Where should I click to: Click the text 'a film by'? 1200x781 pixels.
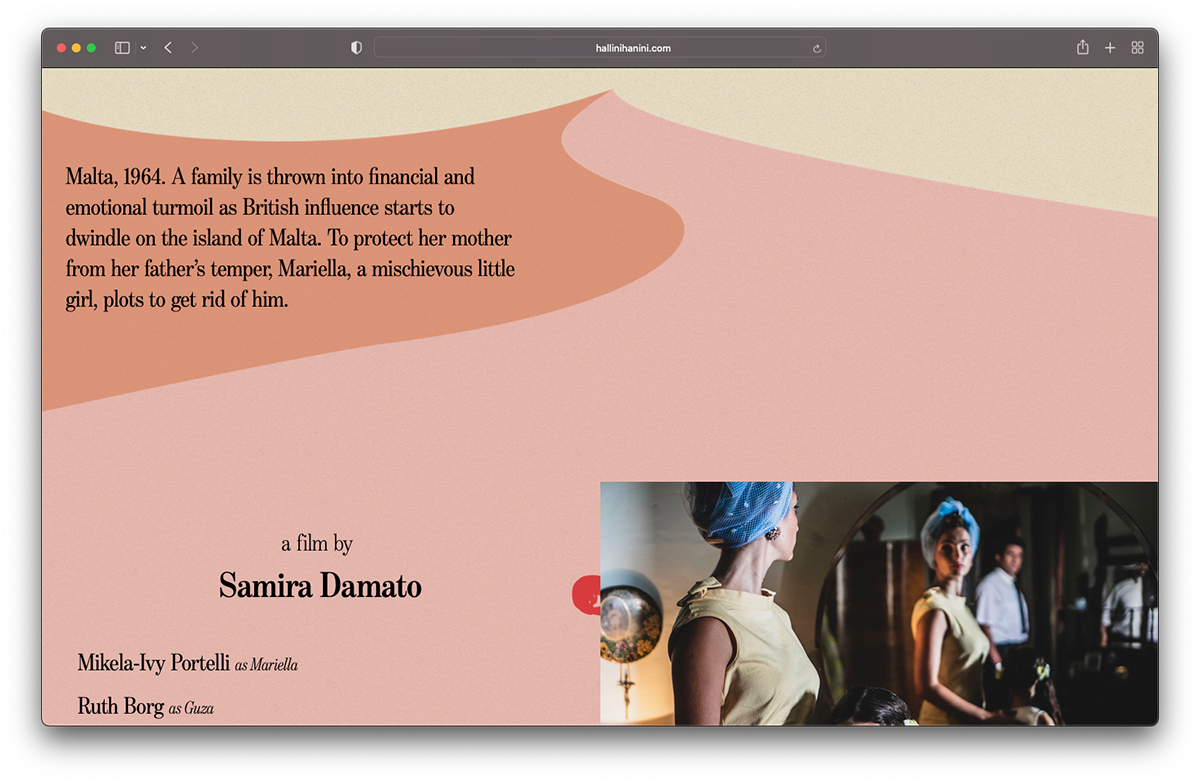[317, 544]
